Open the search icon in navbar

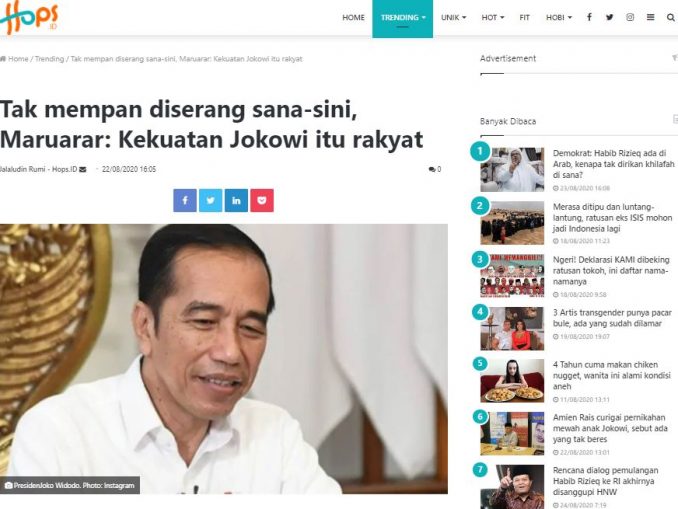[x=670, y=17]
